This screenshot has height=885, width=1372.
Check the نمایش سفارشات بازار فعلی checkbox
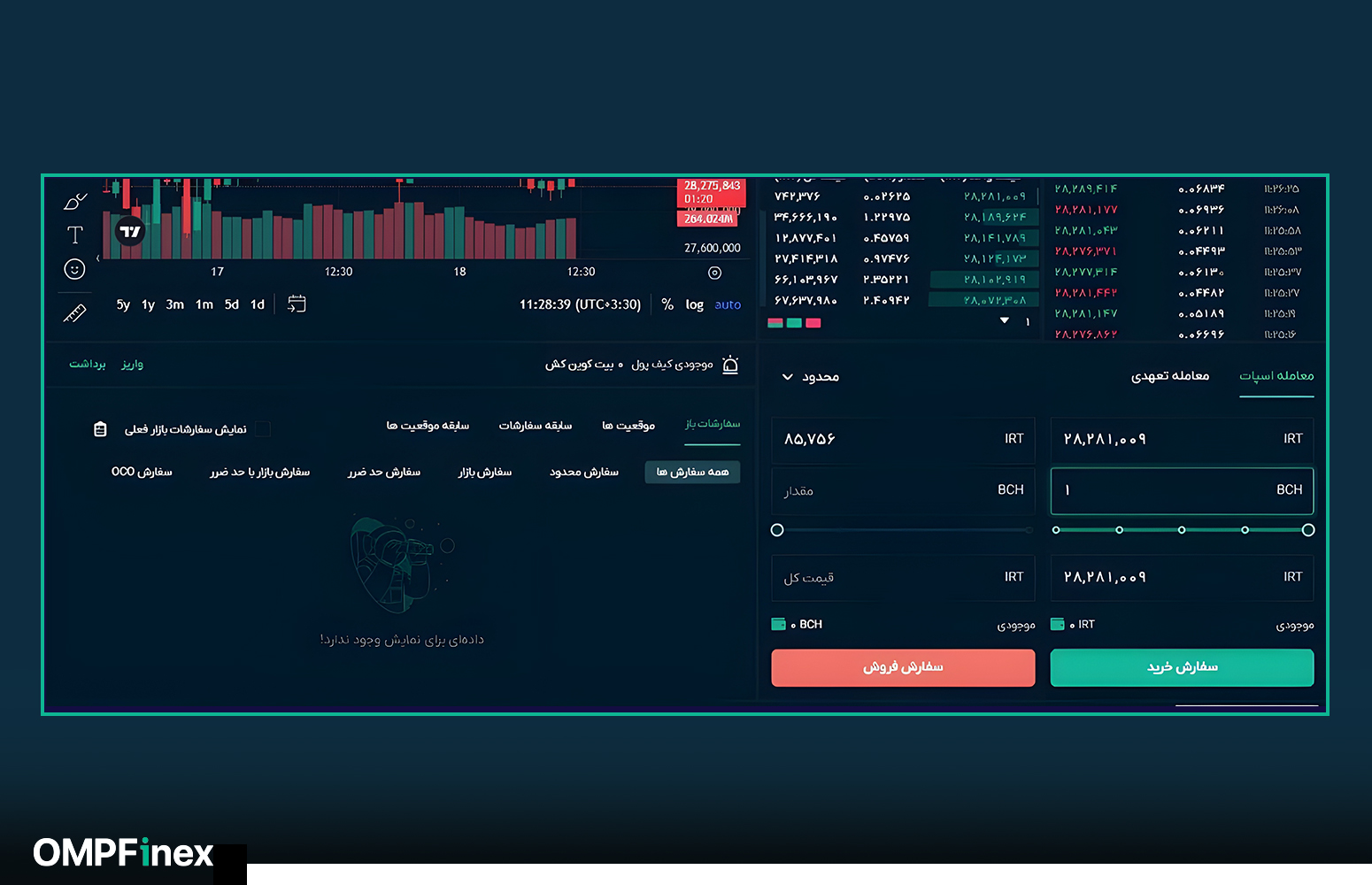(263, 429)
